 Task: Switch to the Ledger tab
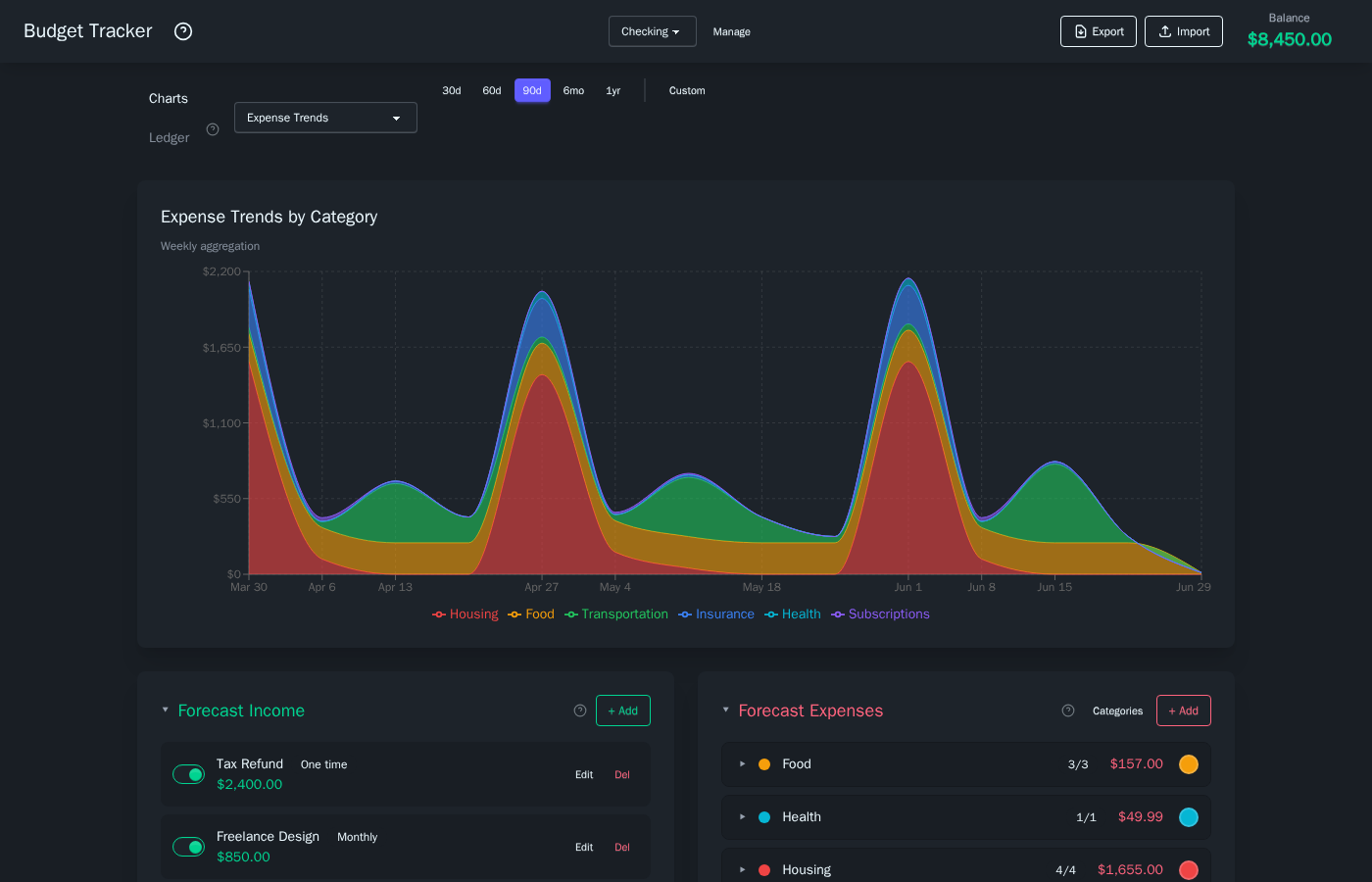coord(169,138)
